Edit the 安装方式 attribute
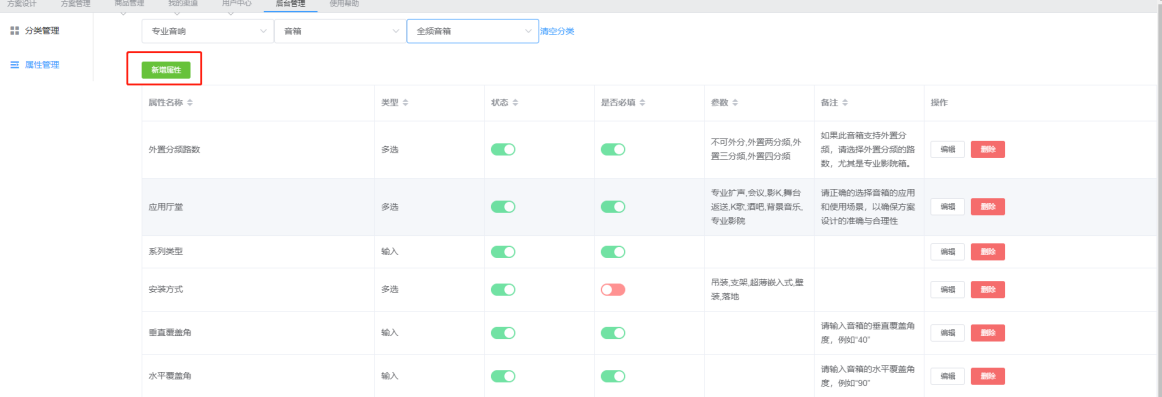This screenshot has width=1162, height=397. pyautogui.click(x=947, y=290)
